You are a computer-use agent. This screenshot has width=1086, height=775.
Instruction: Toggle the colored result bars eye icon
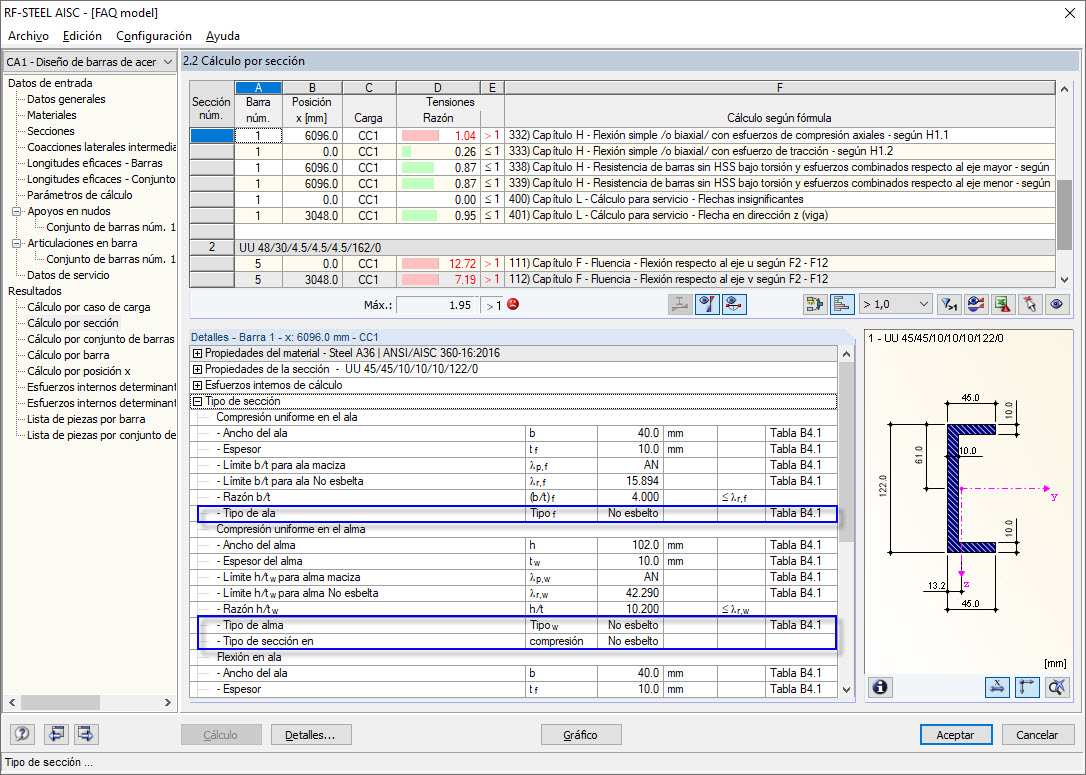click(x=707, y=305)
